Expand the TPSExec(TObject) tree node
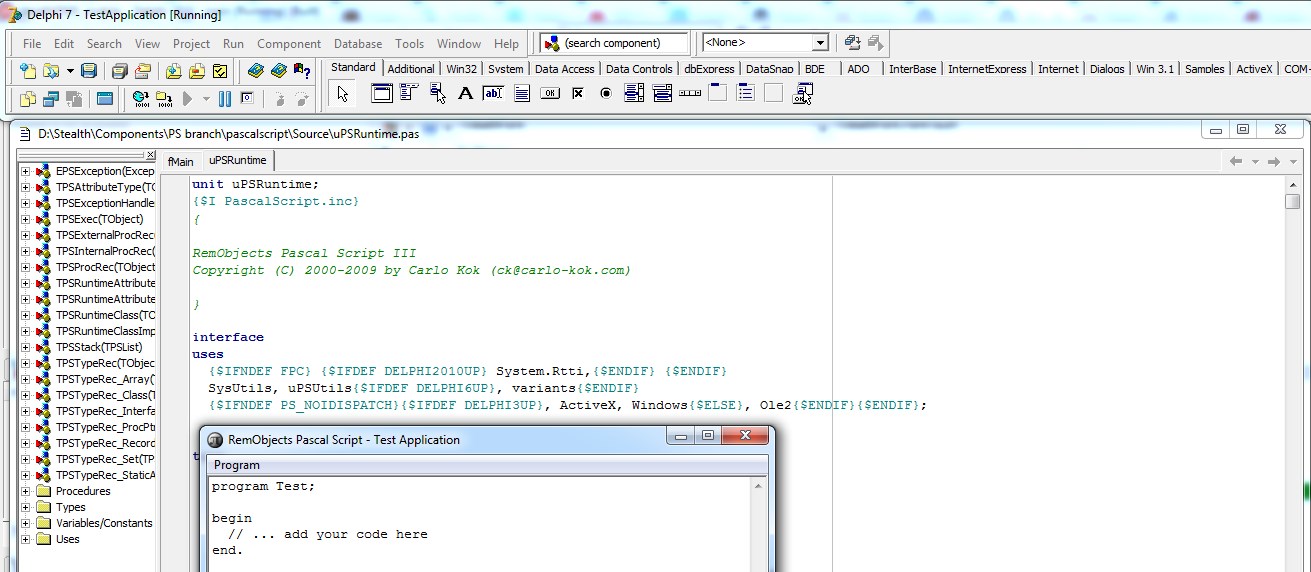The width and height of the screenshot is (1311, 572). click(26, 219)
